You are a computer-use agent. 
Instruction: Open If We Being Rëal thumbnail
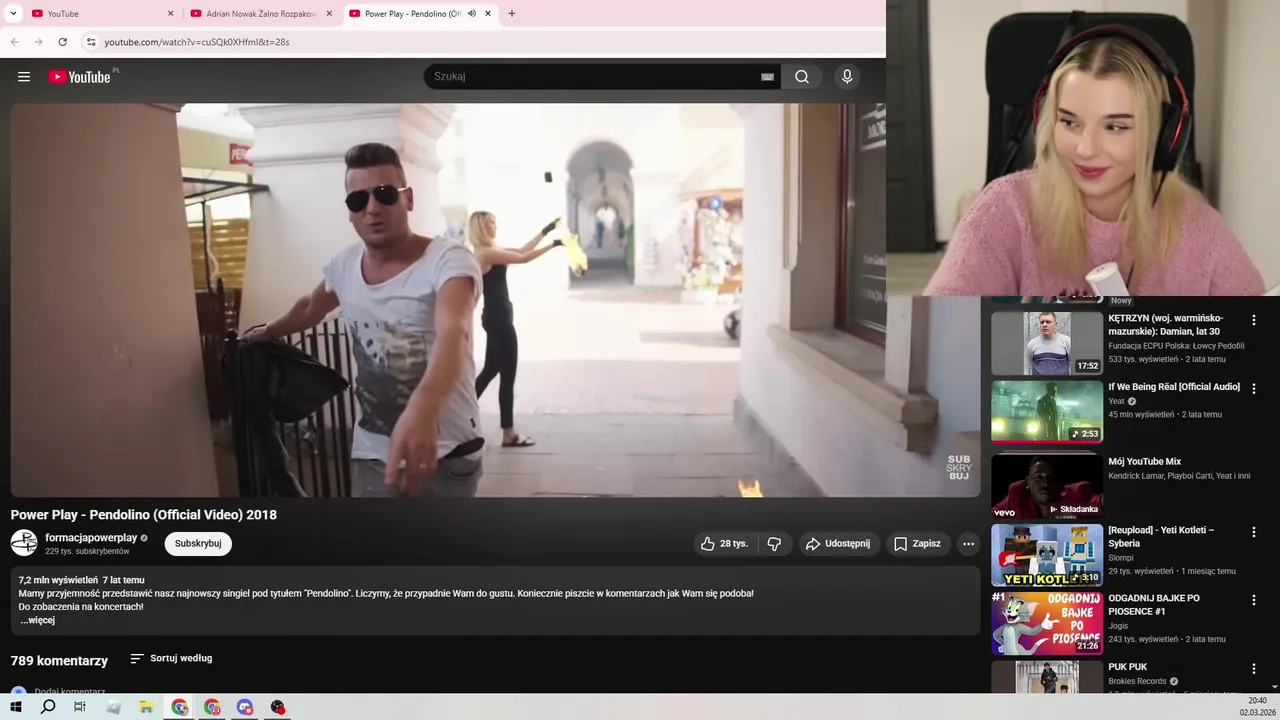point(1047,411)
